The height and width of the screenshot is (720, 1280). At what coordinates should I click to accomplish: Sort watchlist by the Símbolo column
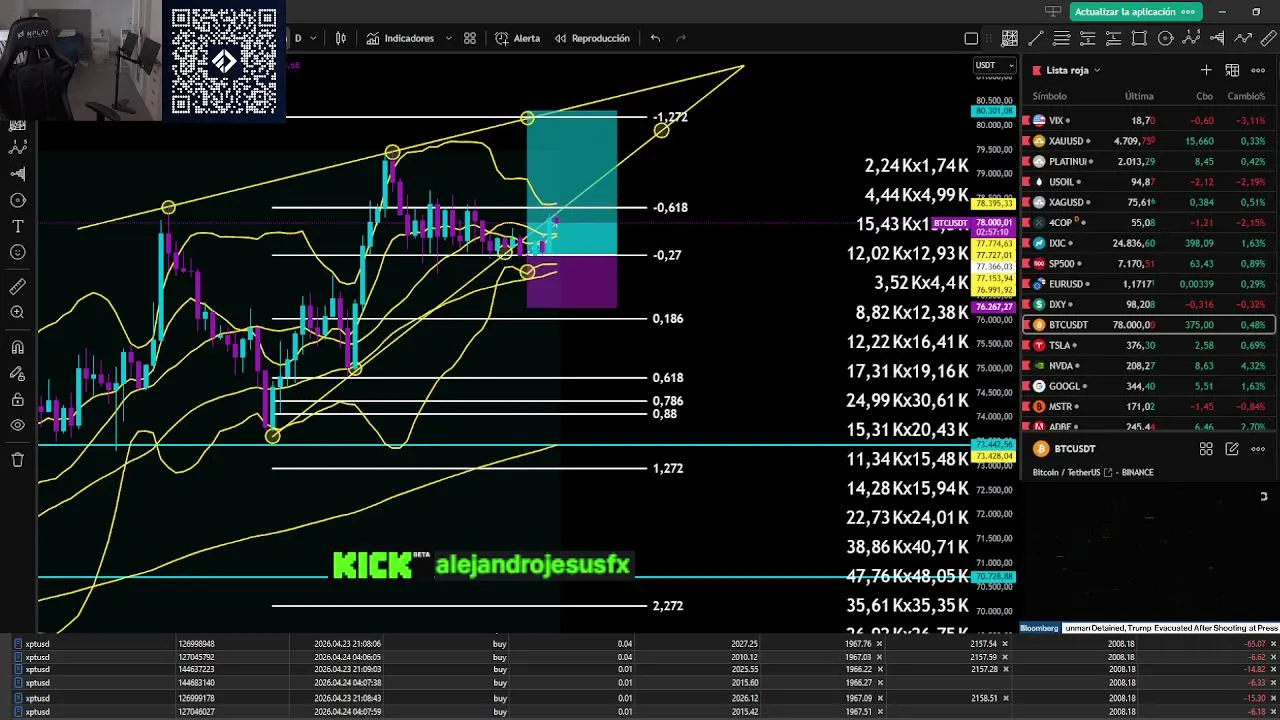[x=1049, y=96]
